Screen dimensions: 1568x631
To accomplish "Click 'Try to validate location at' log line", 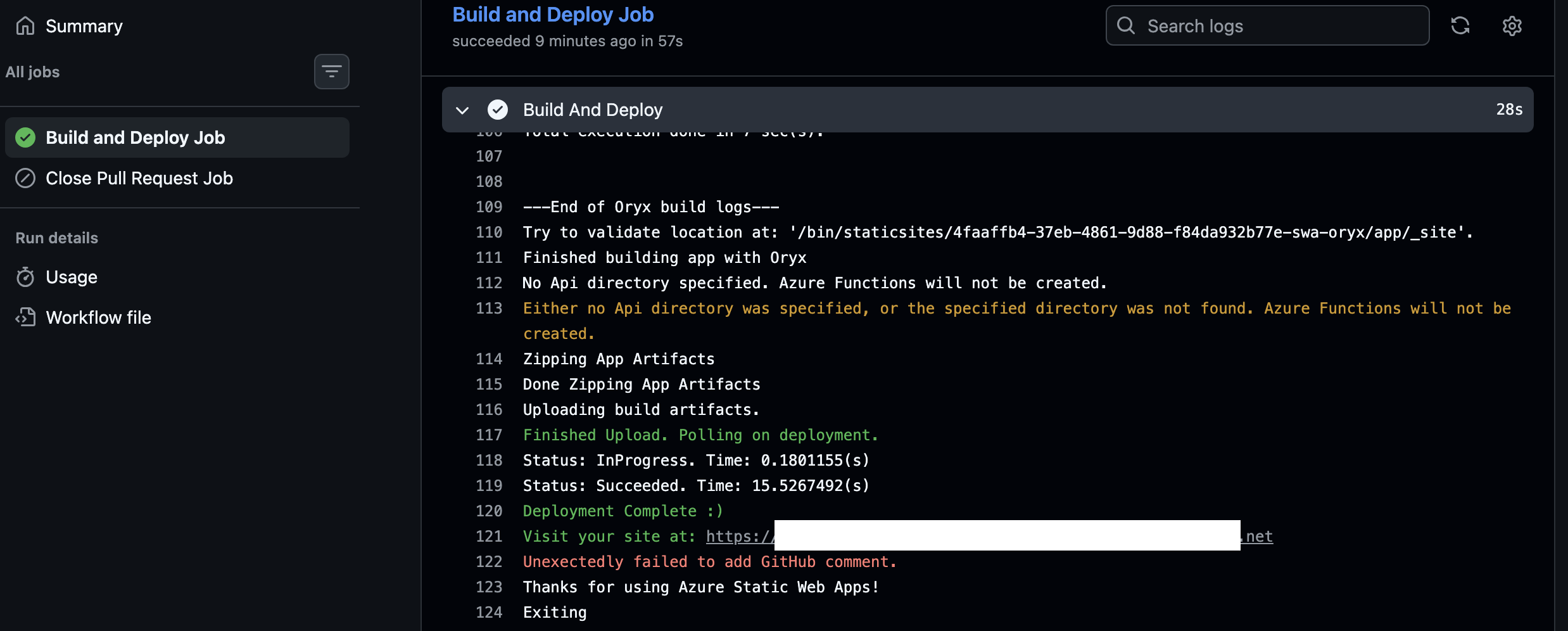I will [998, 233].
